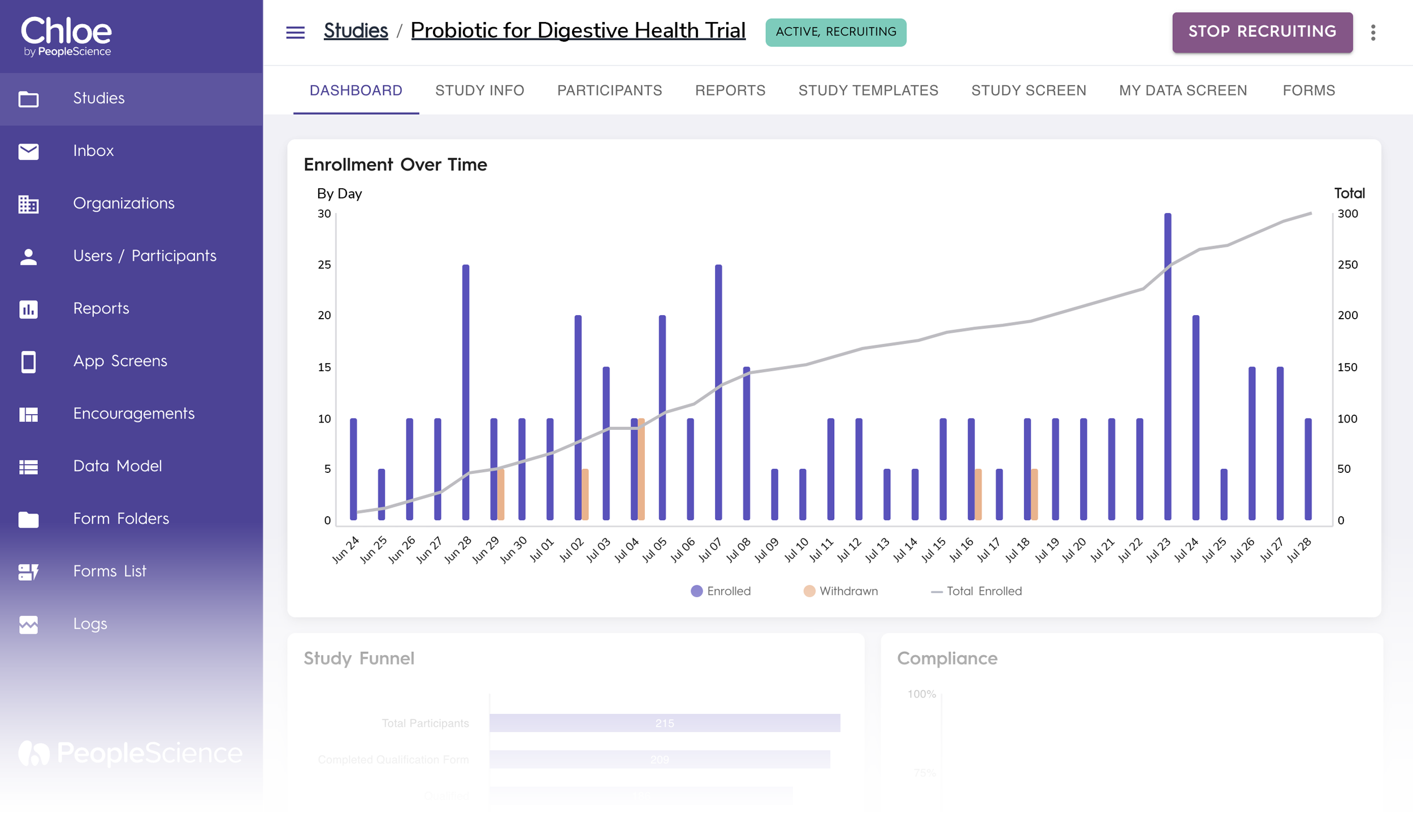Collapse sidebar with hamburger menu icon
Viewport: 1413px width, 840px height.
(x=295, y=32)
